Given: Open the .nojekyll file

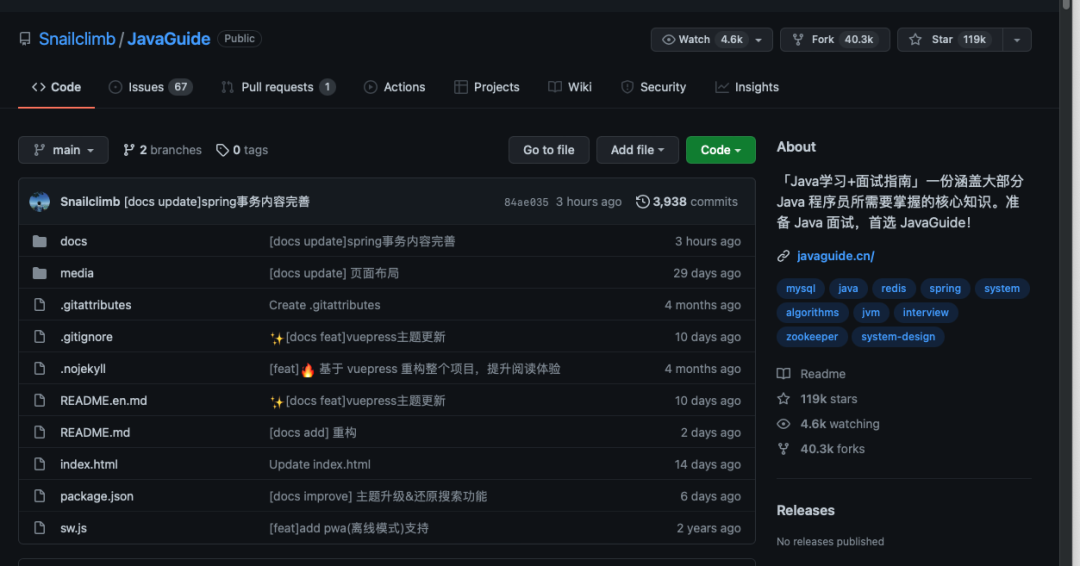Looking at the screenshot, I should coord(83,369).
